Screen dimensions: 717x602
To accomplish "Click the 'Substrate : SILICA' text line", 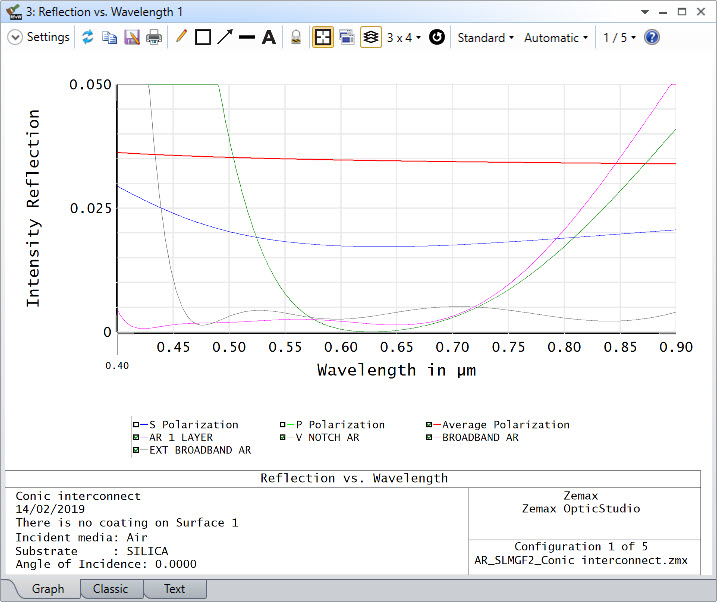I will [92, 551].
